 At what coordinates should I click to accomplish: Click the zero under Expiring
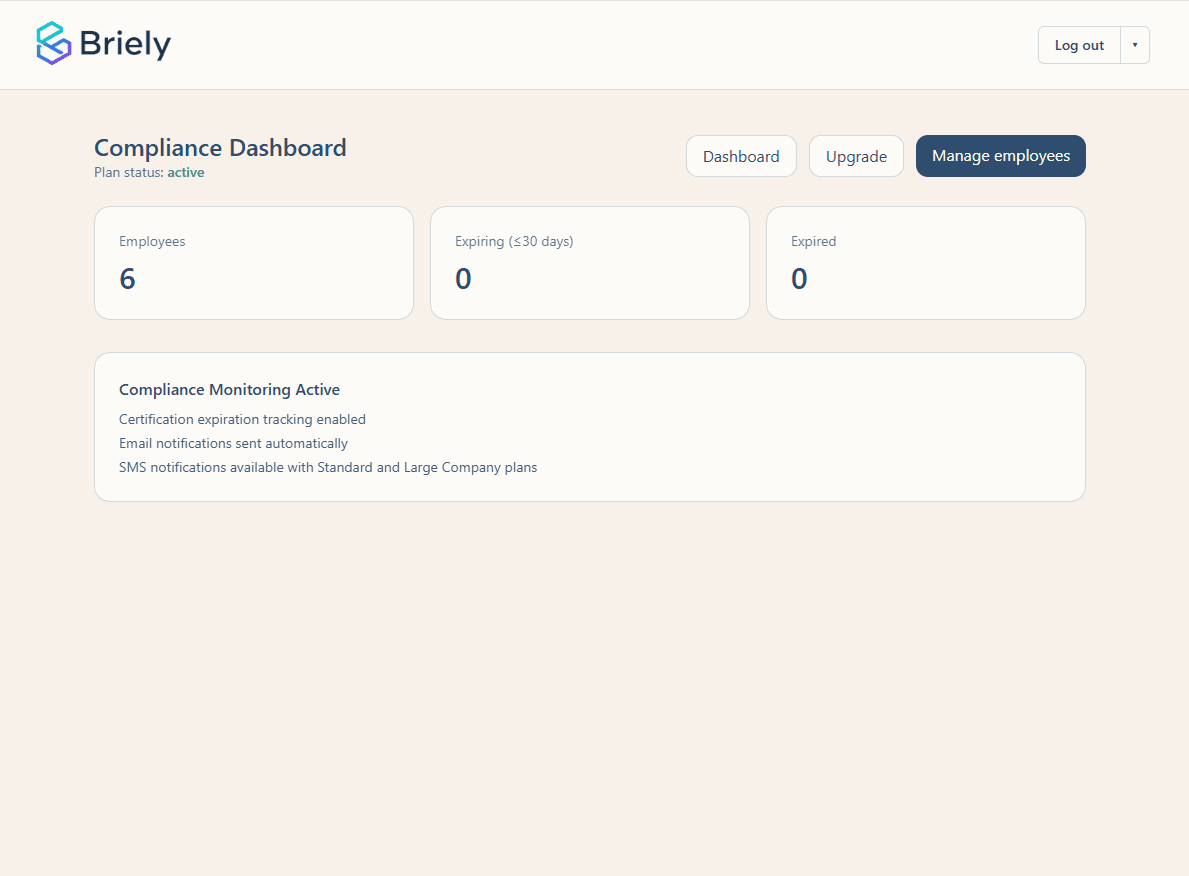pyautogui.click(x=463, y=278)
